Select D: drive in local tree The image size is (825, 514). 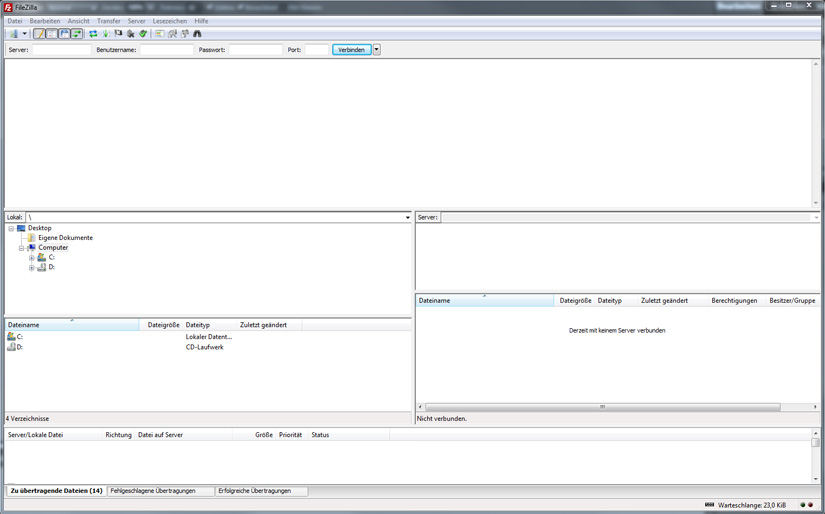[52, 267]
